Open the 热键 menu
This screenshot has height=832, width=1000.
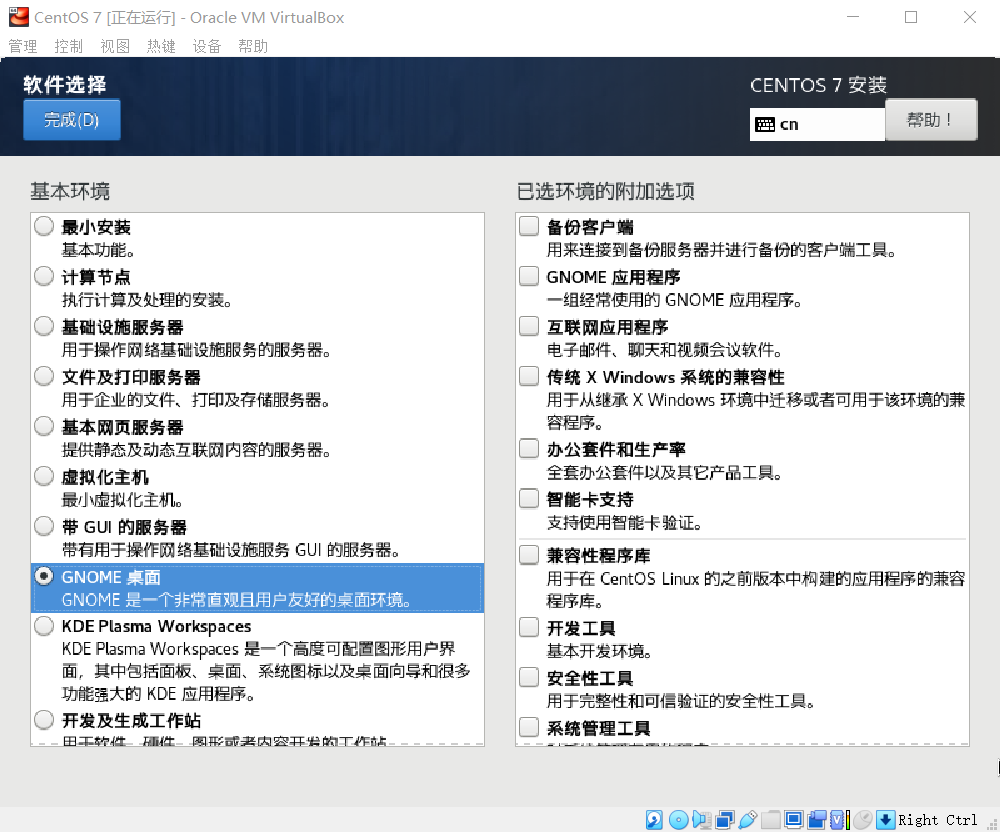coord(161,46)
